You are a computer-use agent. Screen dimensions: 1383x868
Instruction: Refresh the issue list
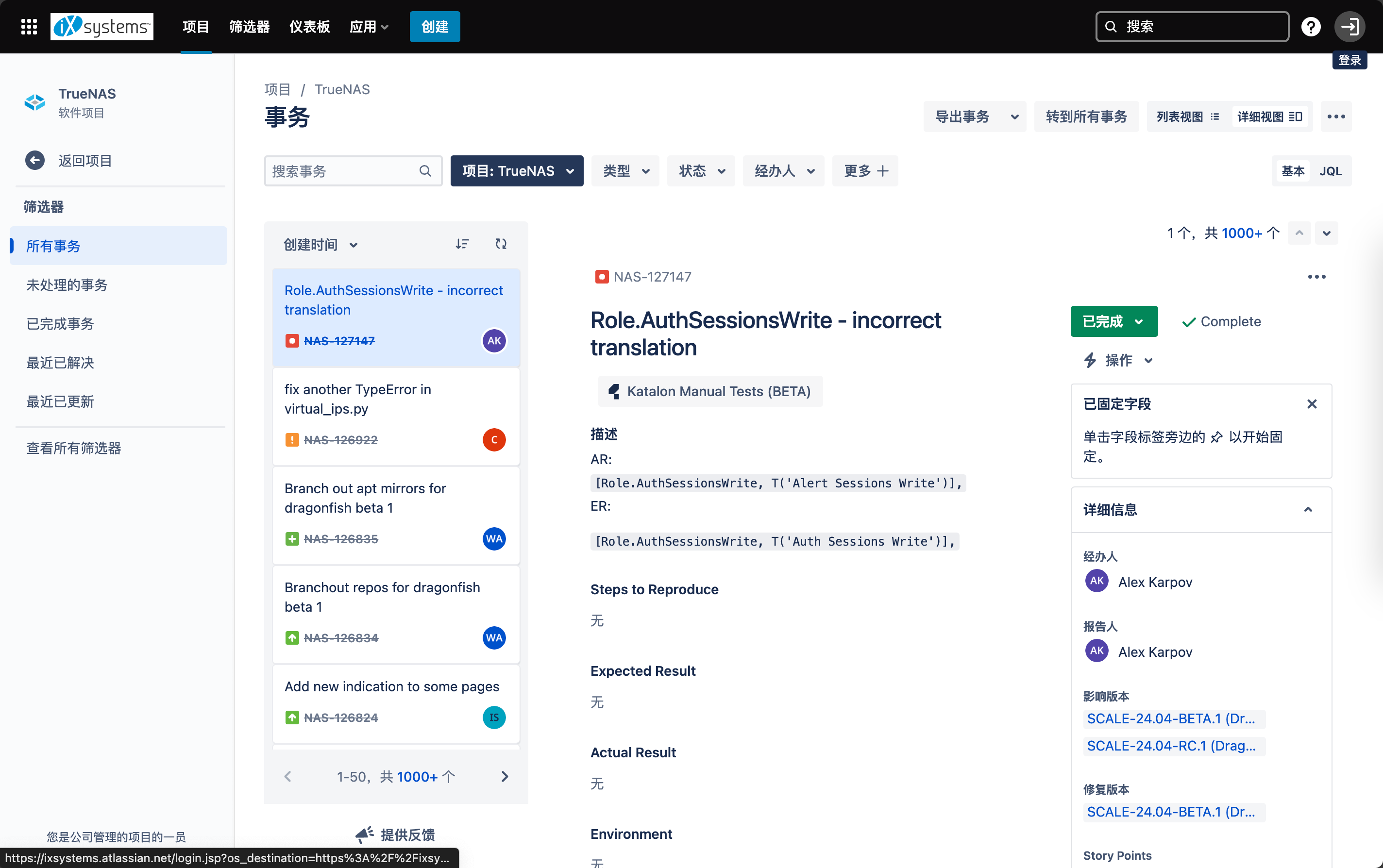pyautogui.click(x=501, y=244)
